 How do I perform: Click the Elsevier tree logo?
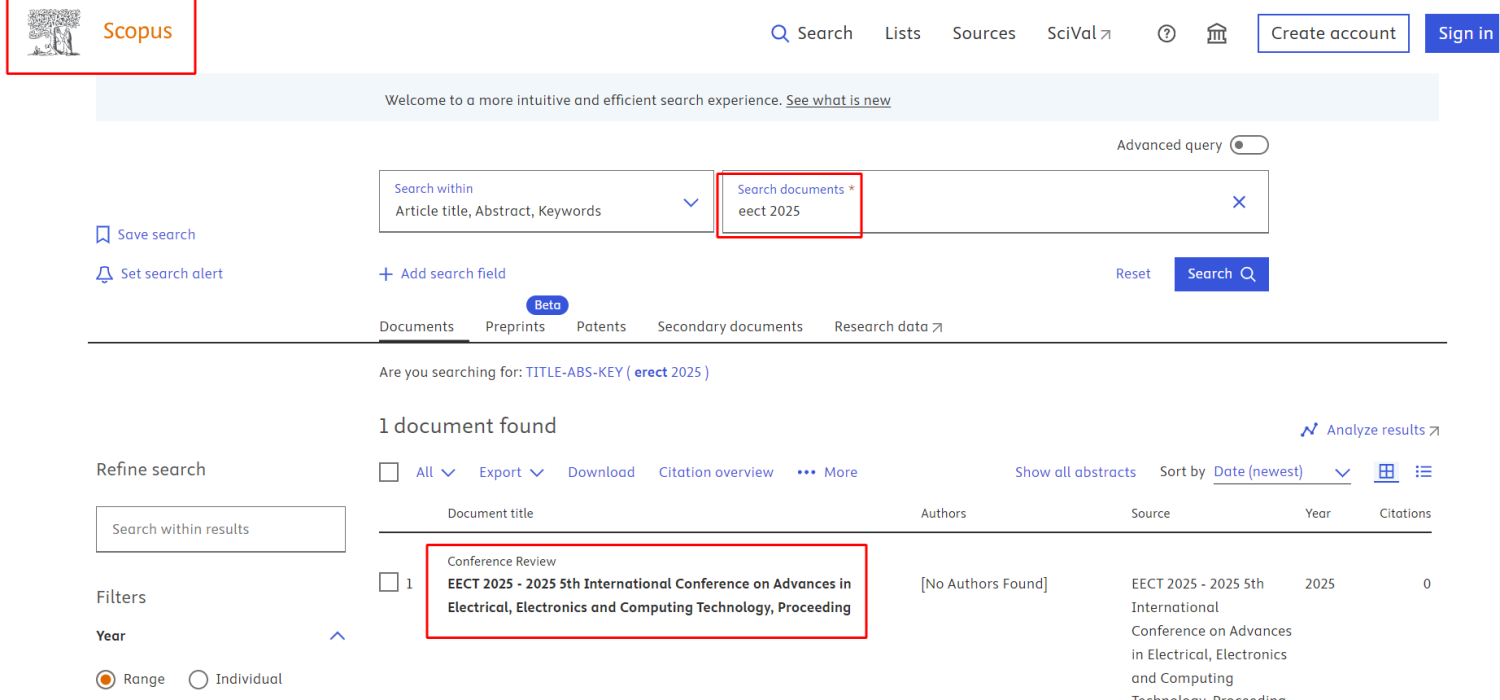tap(54, 32)
